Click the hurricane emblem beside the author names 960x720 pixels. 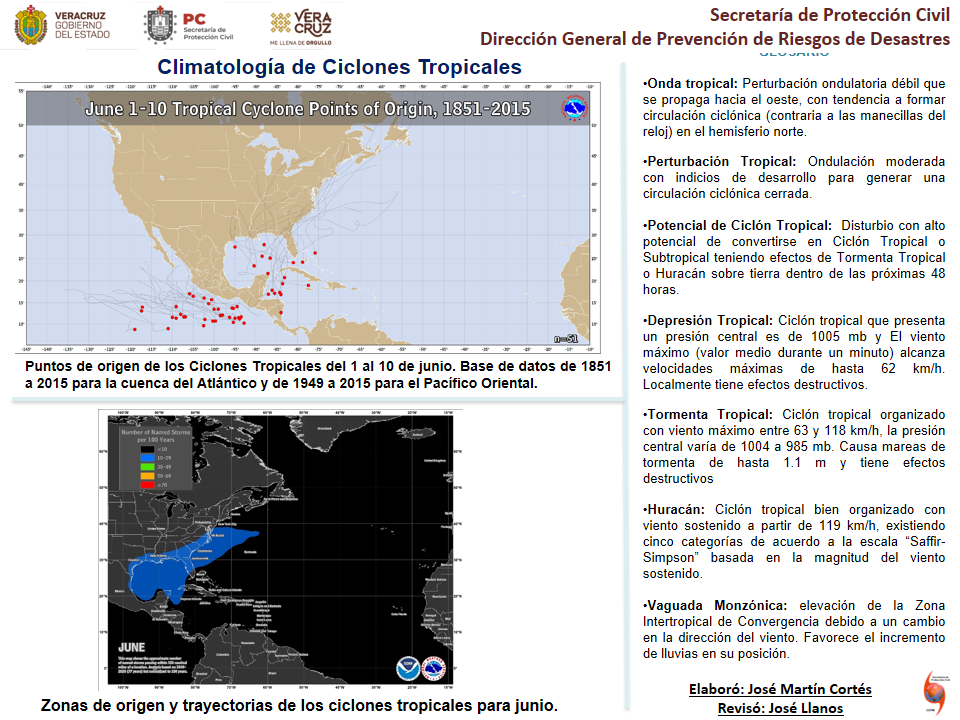coord(934,693)
